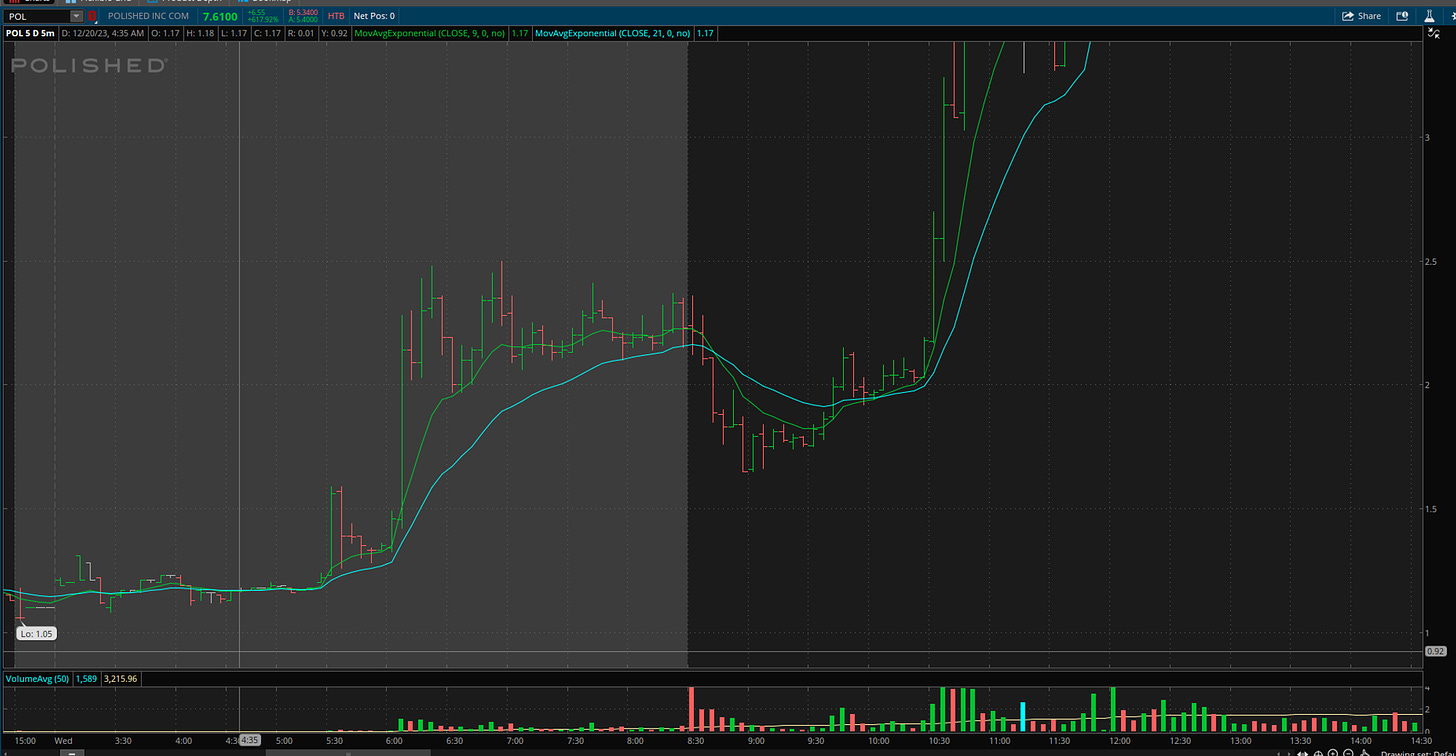Screen dimensions: 1456x756
Task: Click the L: 1.17 low value
Action: click(235, 33)
